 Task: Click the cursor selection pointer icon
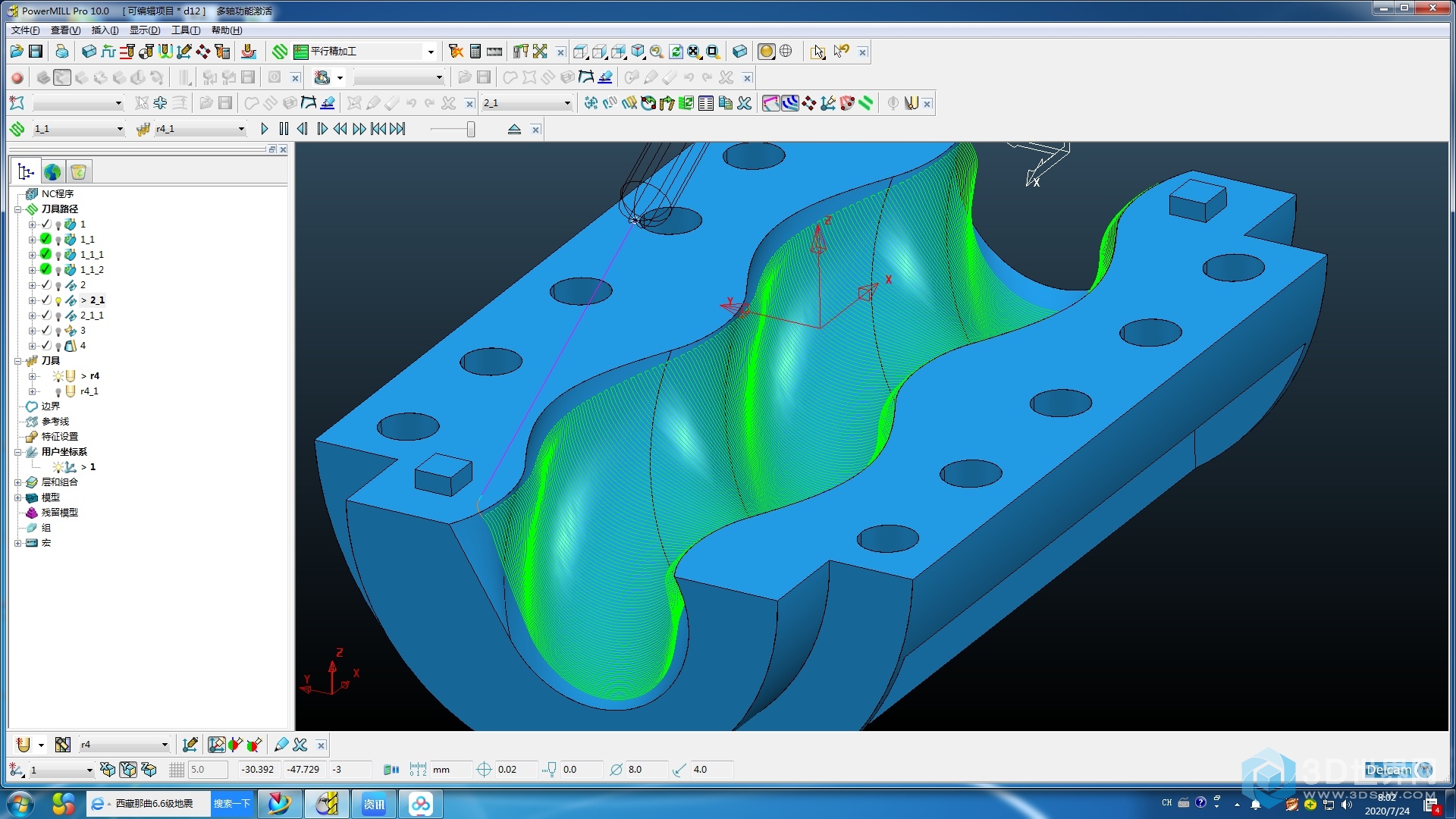pyautogui.click(x=817, y=52)
